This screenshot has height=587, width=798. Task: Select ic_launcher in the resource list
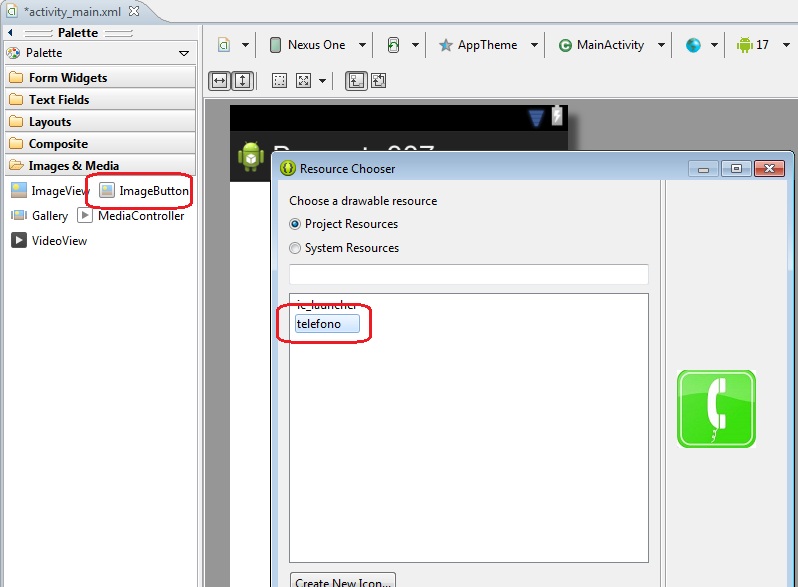click(x=326, y=304)
